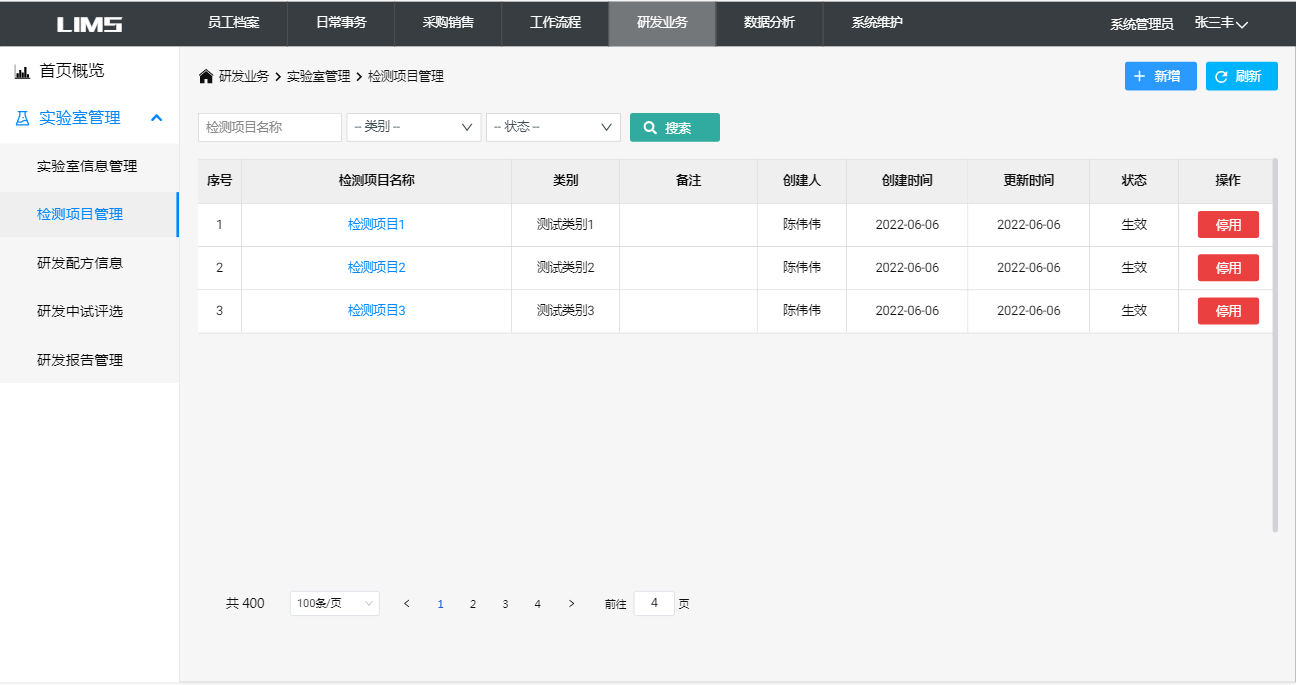The image size is (1296, 685).
Task: Open the 状态 filter dropdown
Action: (553, 127)
